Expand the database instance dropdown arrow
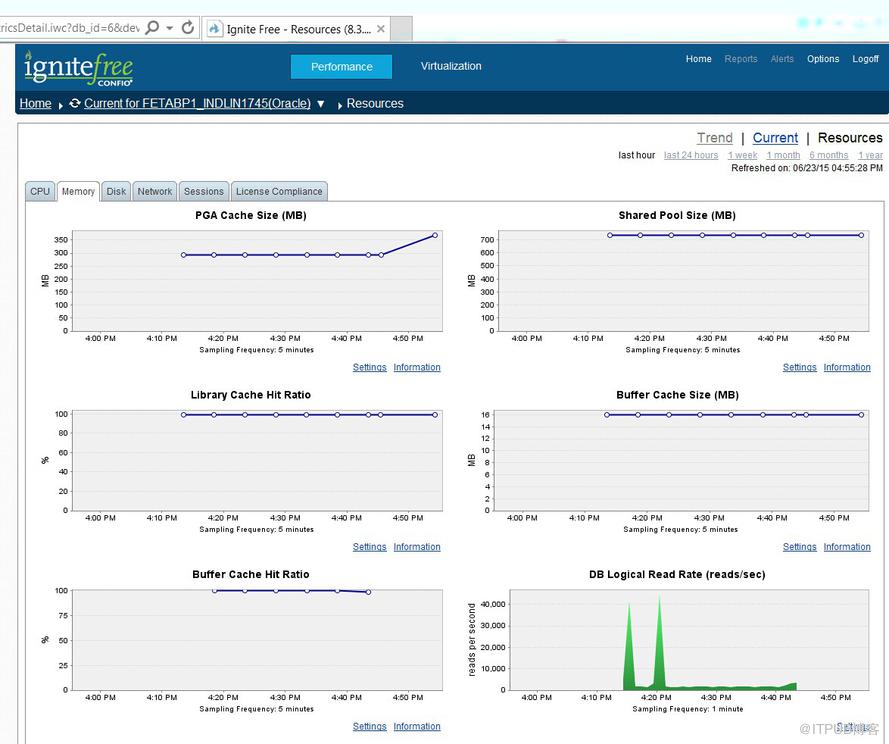 (x=320, y=104)
